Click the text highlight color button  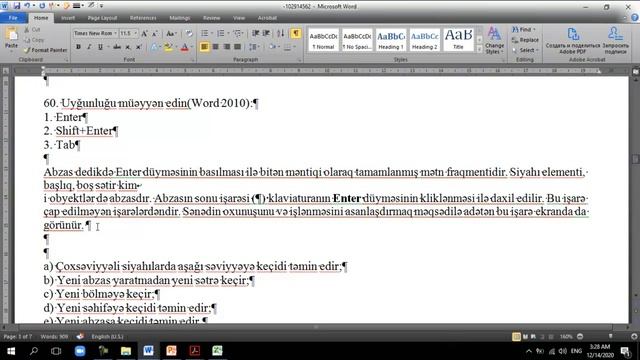click(168, 47)
